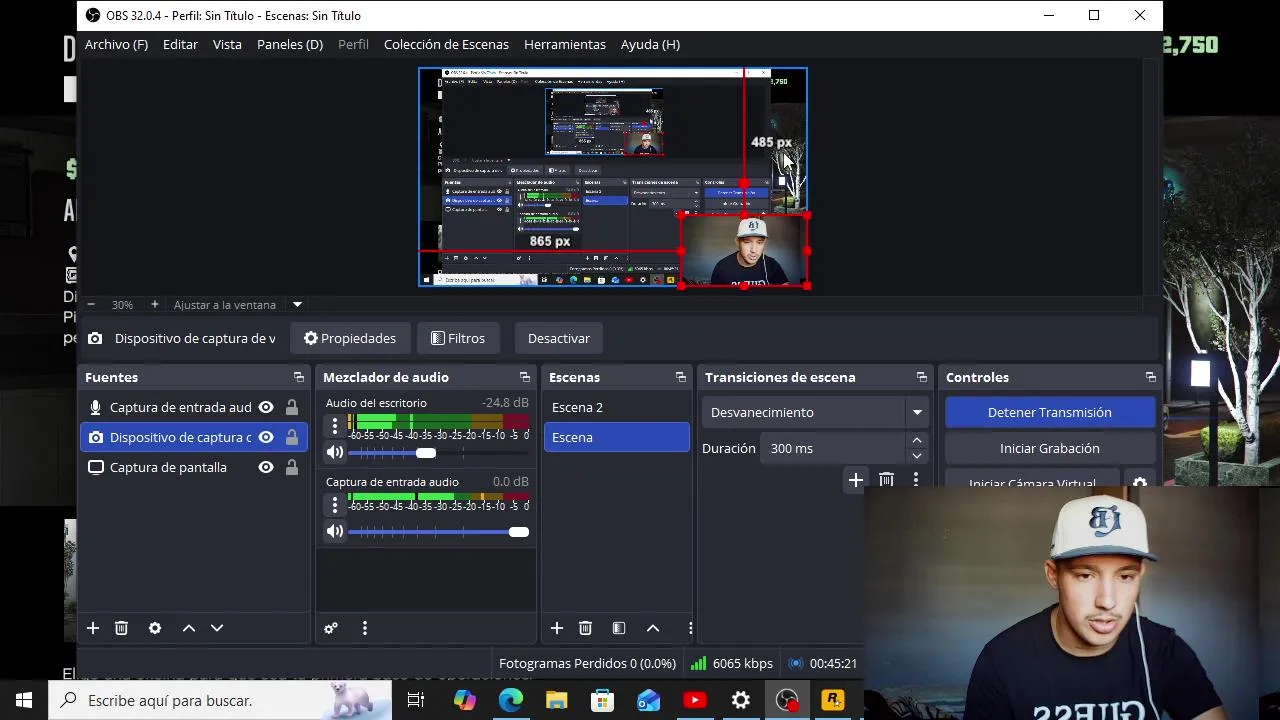Click Detener Transmisión button
1280x720 pixels.
tap(1050, 412)
